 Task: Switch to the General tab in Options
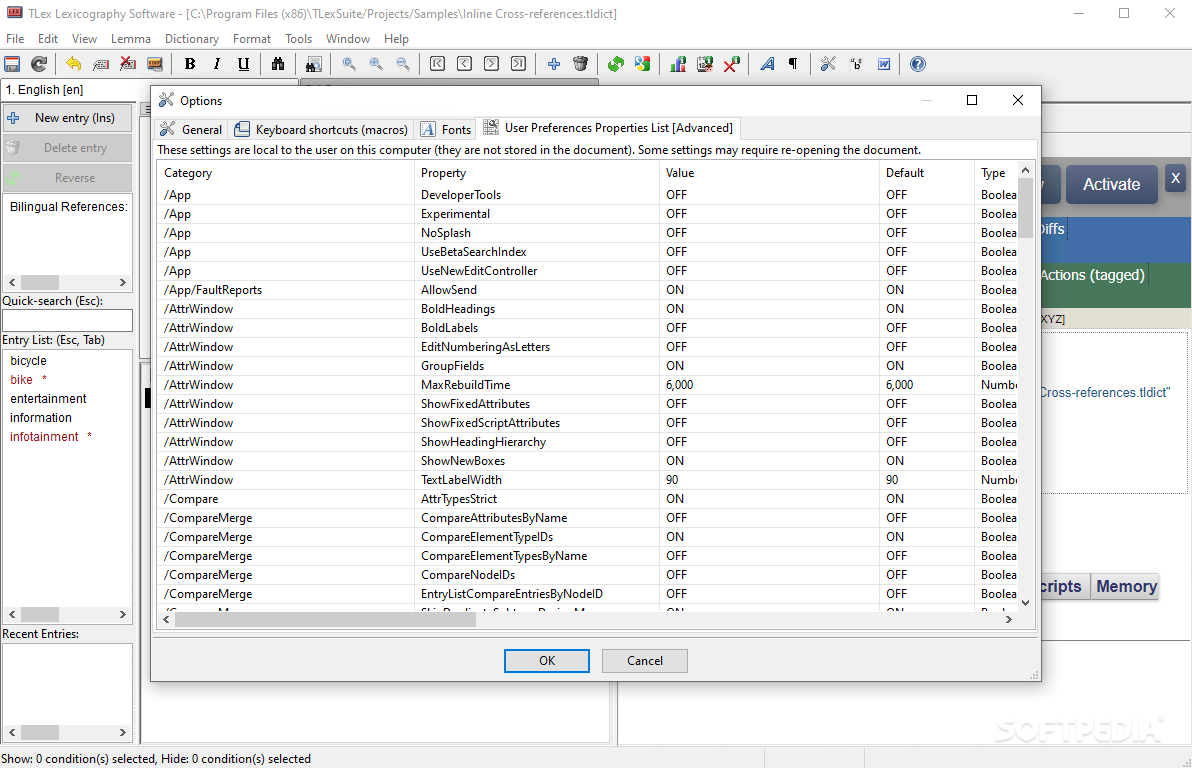pos(191,129)
